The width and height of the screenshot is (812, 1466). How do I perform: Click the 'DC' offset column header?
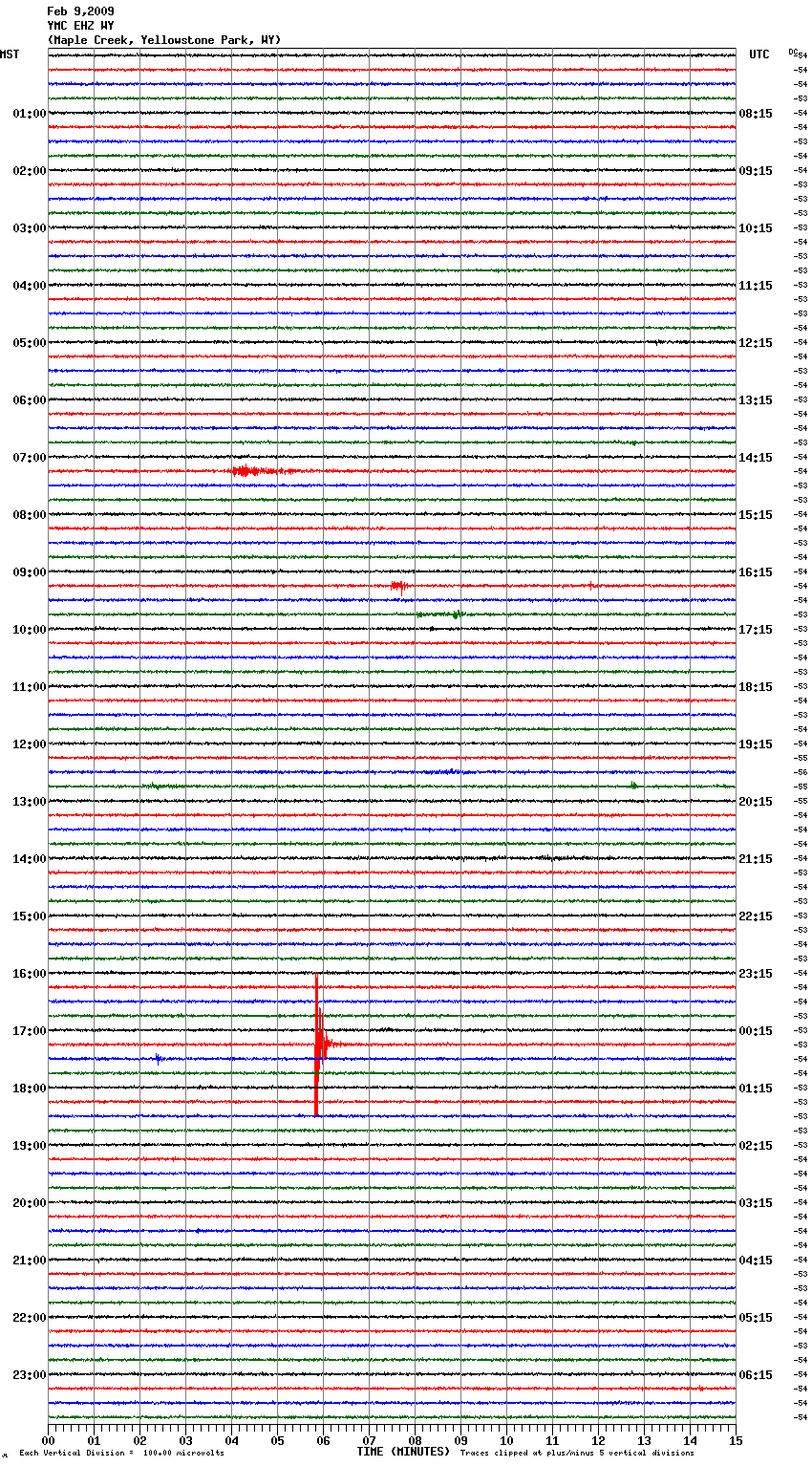tap(793, 52)
